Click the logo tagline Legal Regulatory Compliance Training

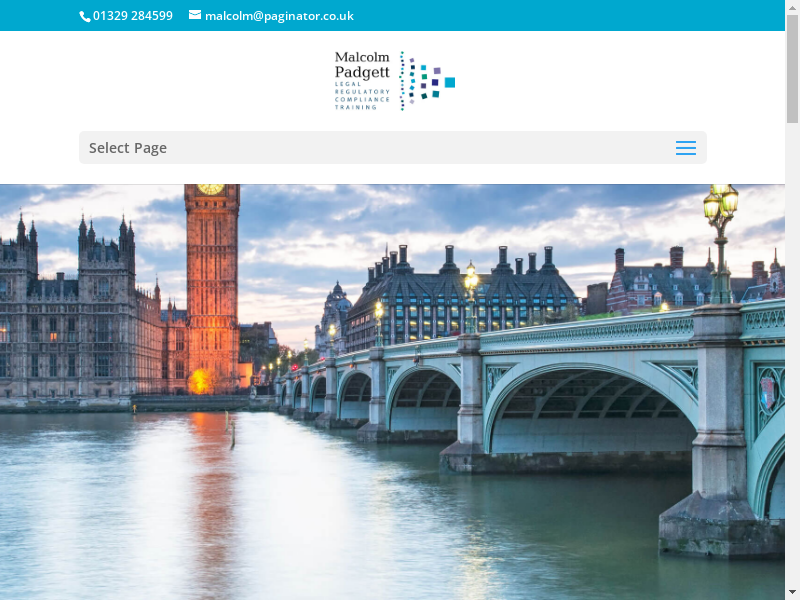click(362, 95)
